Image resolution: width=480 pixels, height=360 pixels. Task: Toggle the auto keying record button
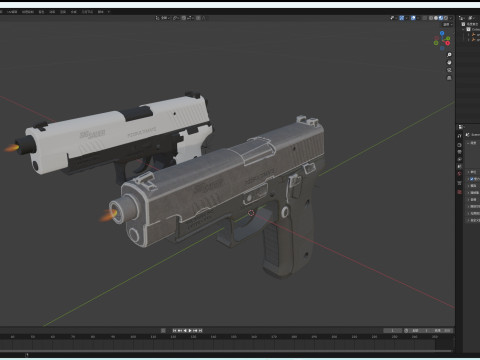tap(163, 331)
